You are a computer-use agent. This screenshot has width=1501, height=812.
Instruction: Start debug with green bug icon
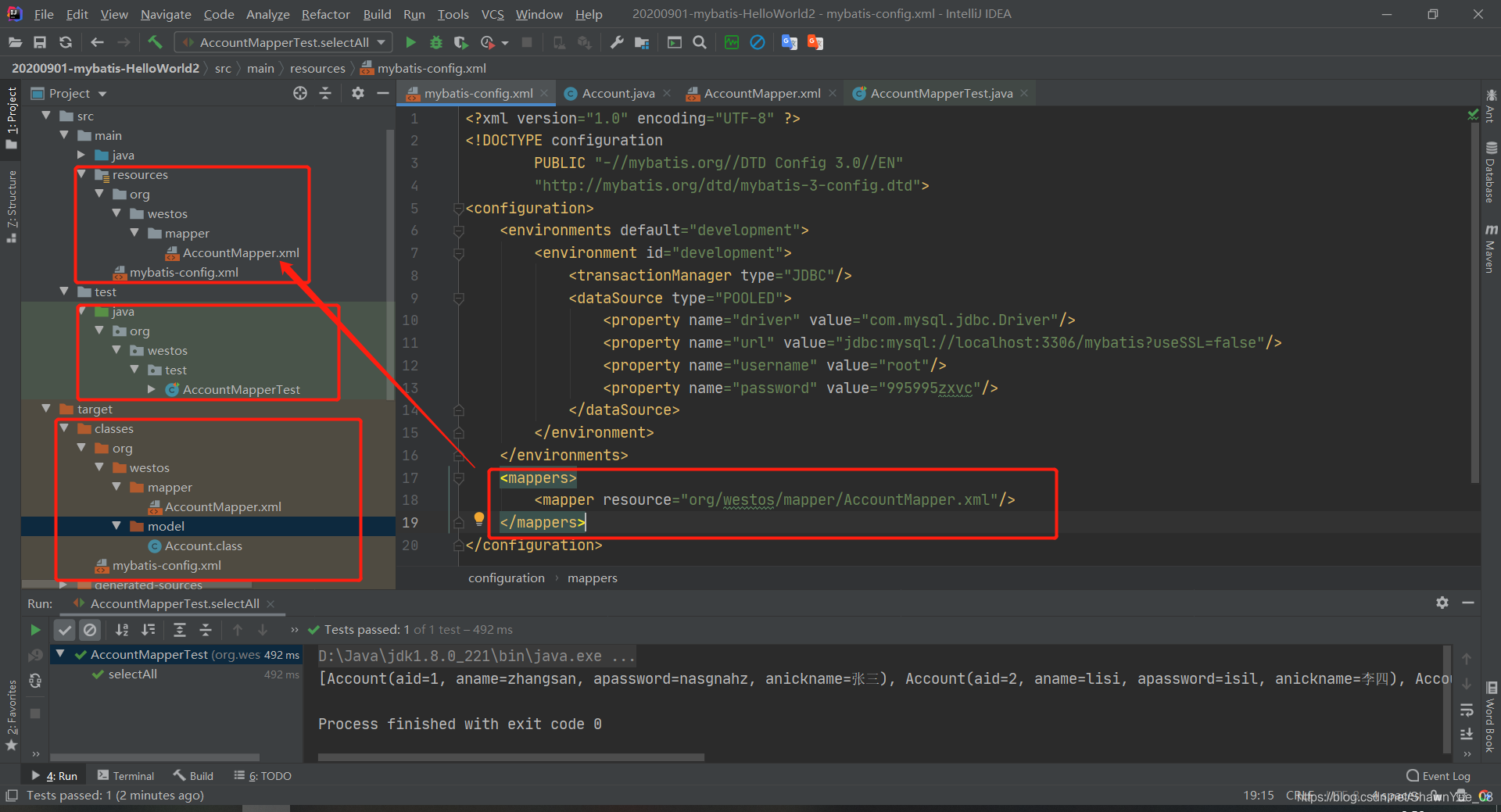pos(436,42)
